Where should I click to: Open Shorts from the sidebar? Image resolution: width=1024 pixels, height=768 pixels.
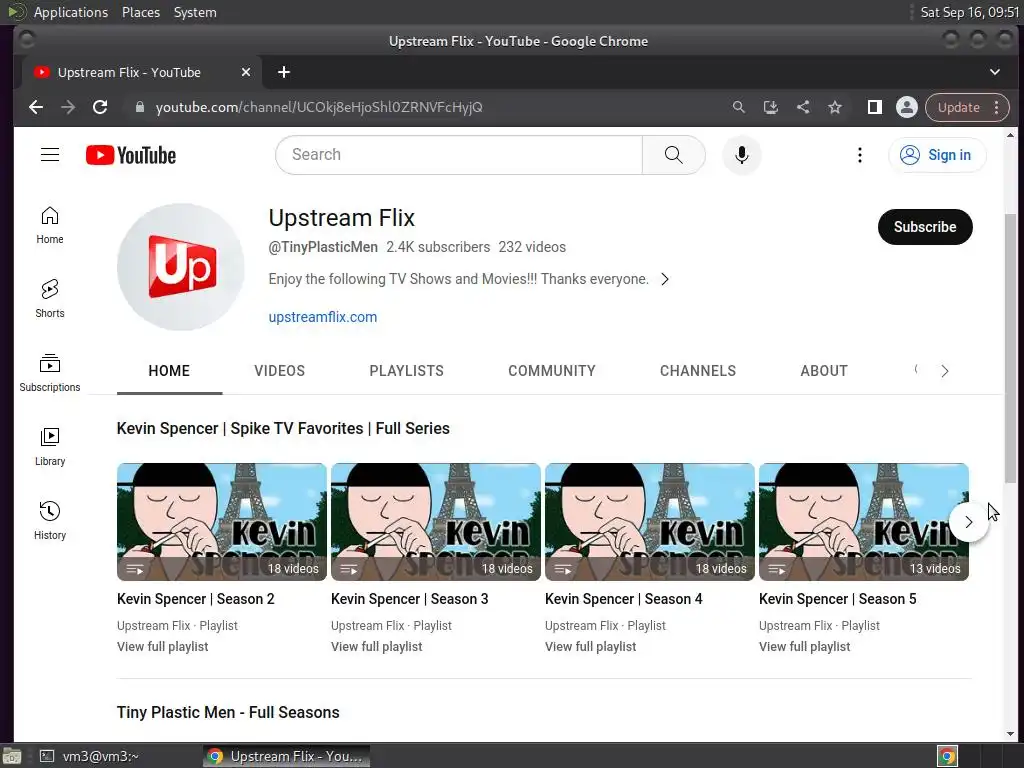pos(50,299)
